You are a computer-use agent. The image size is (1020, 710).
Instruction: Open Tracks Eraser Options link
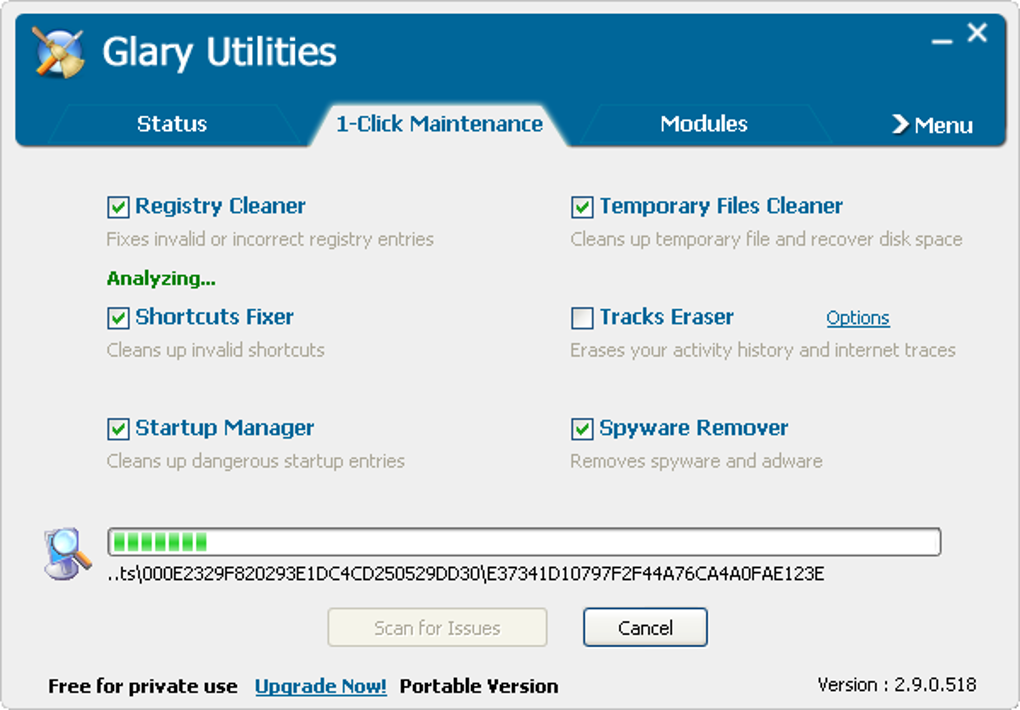tap(858, 318)
